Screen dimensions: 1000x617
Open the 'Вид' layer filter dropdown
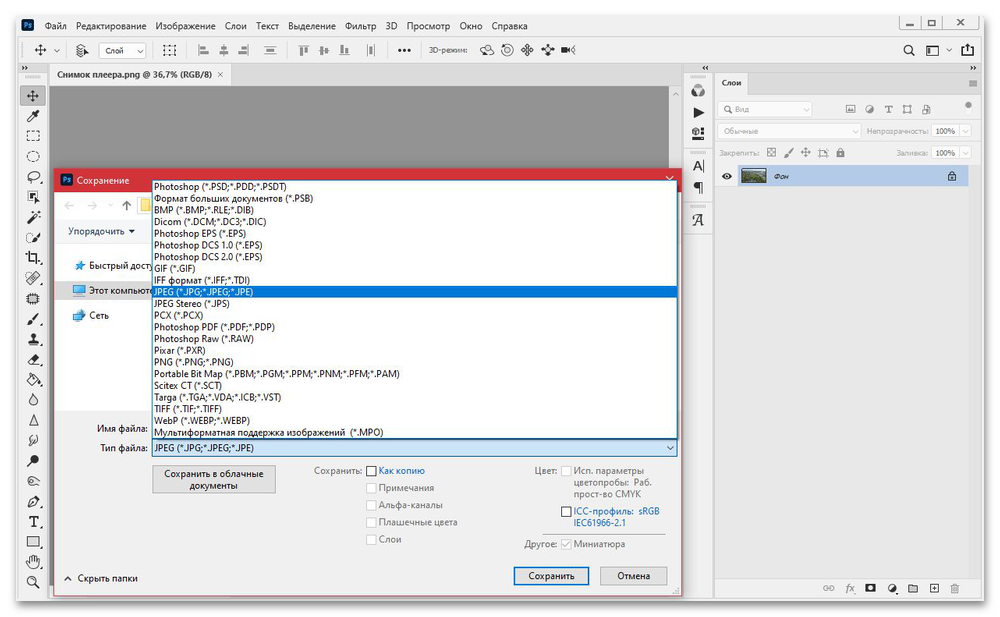tap(765, 109)
